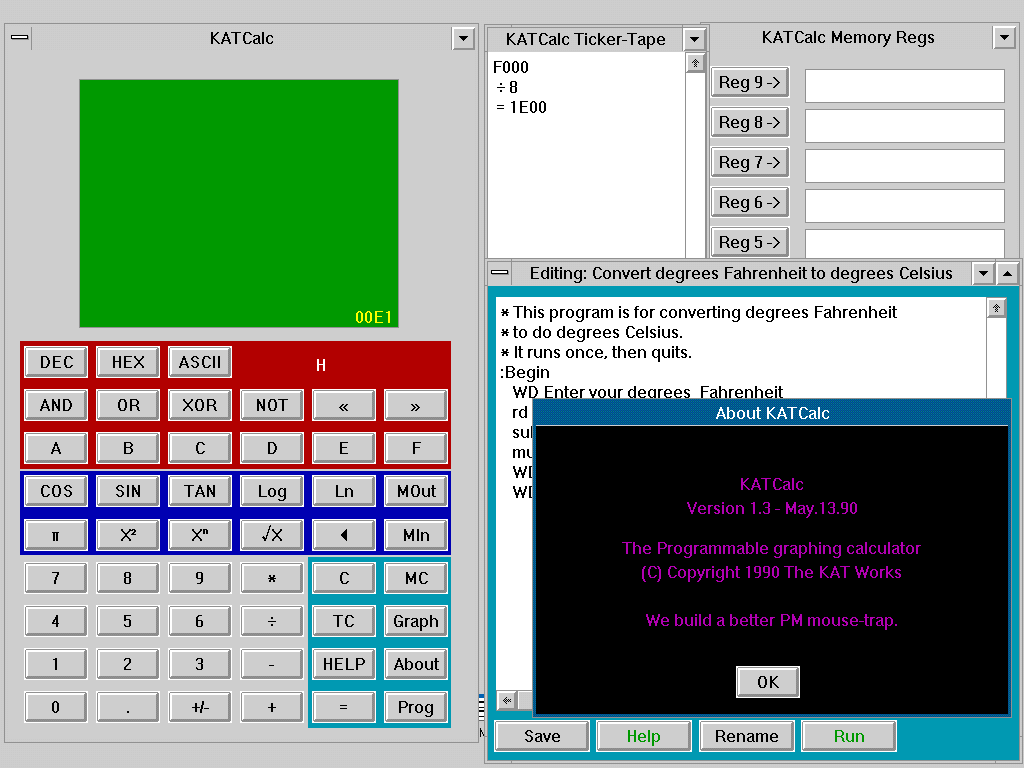Click the Reg 6 -> button
The image size is (1024, 768).
click(x=750, y=202)
